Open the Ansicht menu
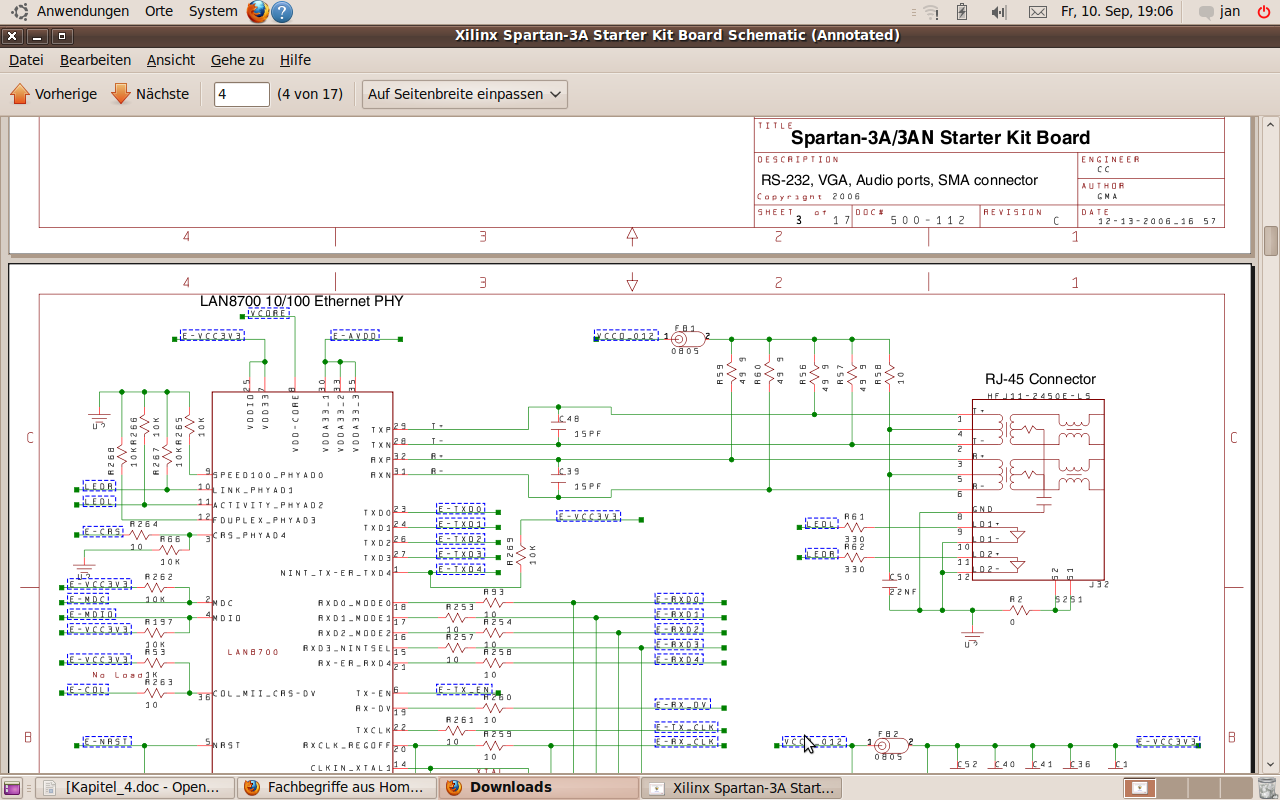Image resolution: width=1280 pixels, height=800 pixels. pyautogui.click(x=171, y=60)
